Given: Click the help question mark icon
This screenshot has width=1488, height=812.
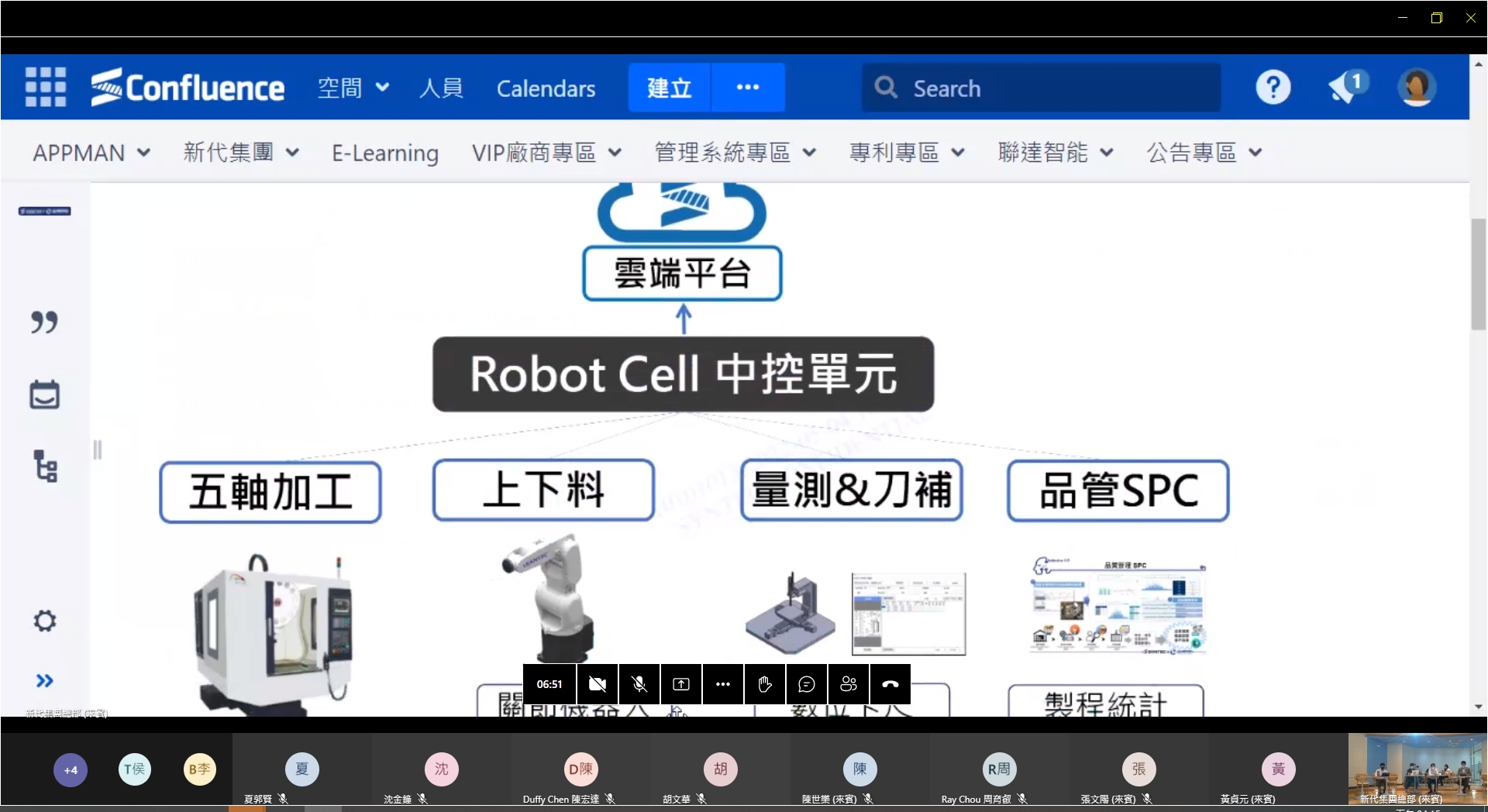Looking at the screenshot, I should pyautogui.click(x=1273, y=88).
